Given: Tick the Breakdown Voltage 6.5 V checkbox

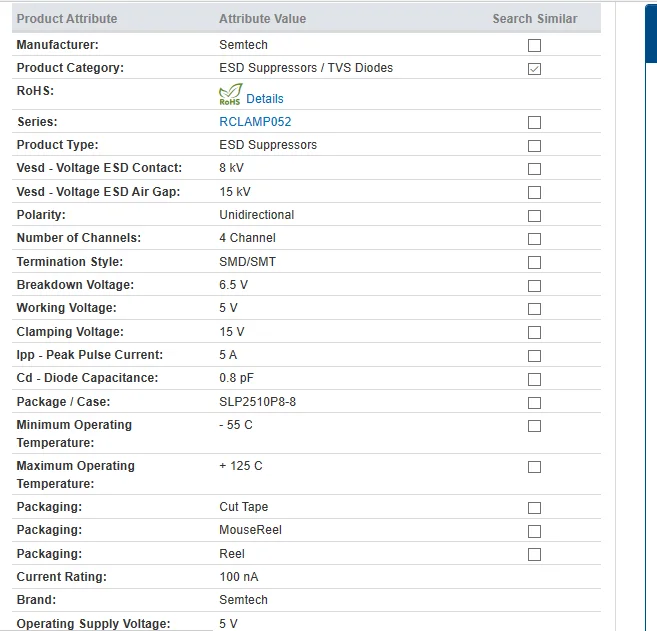Looking at the screenshot, I should point(534,286).
